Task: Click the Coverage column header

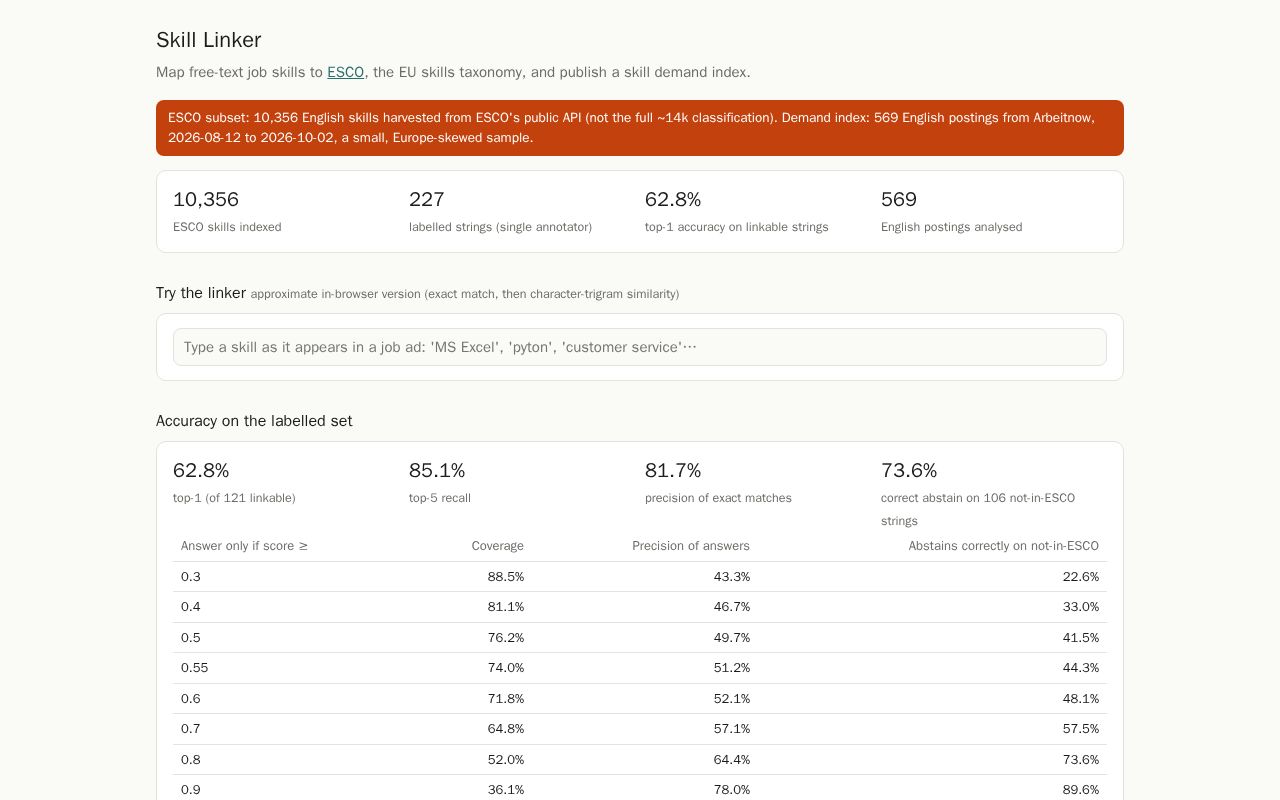Action: [497, 546]
